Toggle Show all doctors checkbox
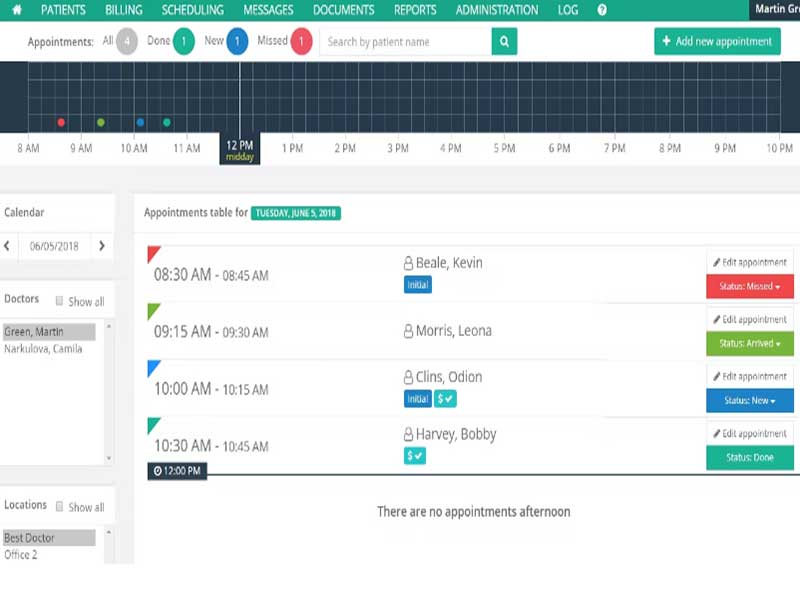The image size is (800, 600). [x=59, y=301]
